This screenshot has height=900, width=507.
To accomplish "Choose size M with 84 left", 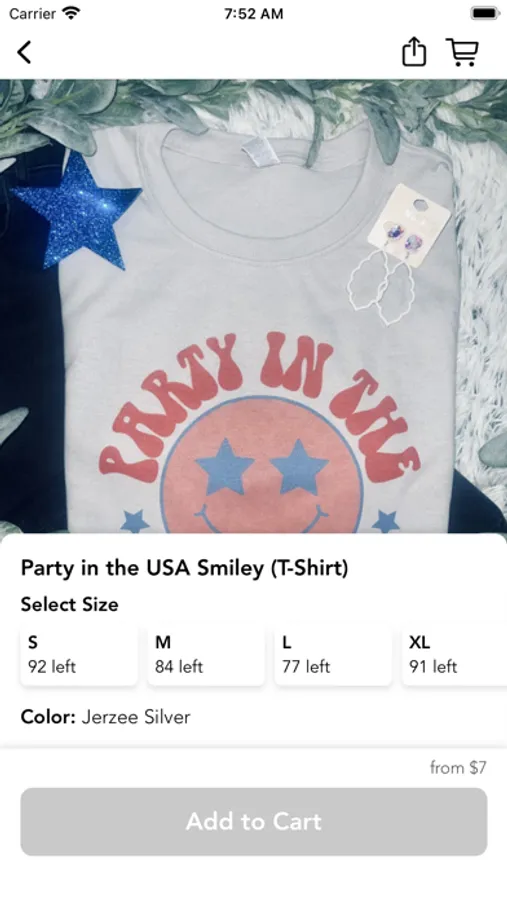I will tap(206, 655).
